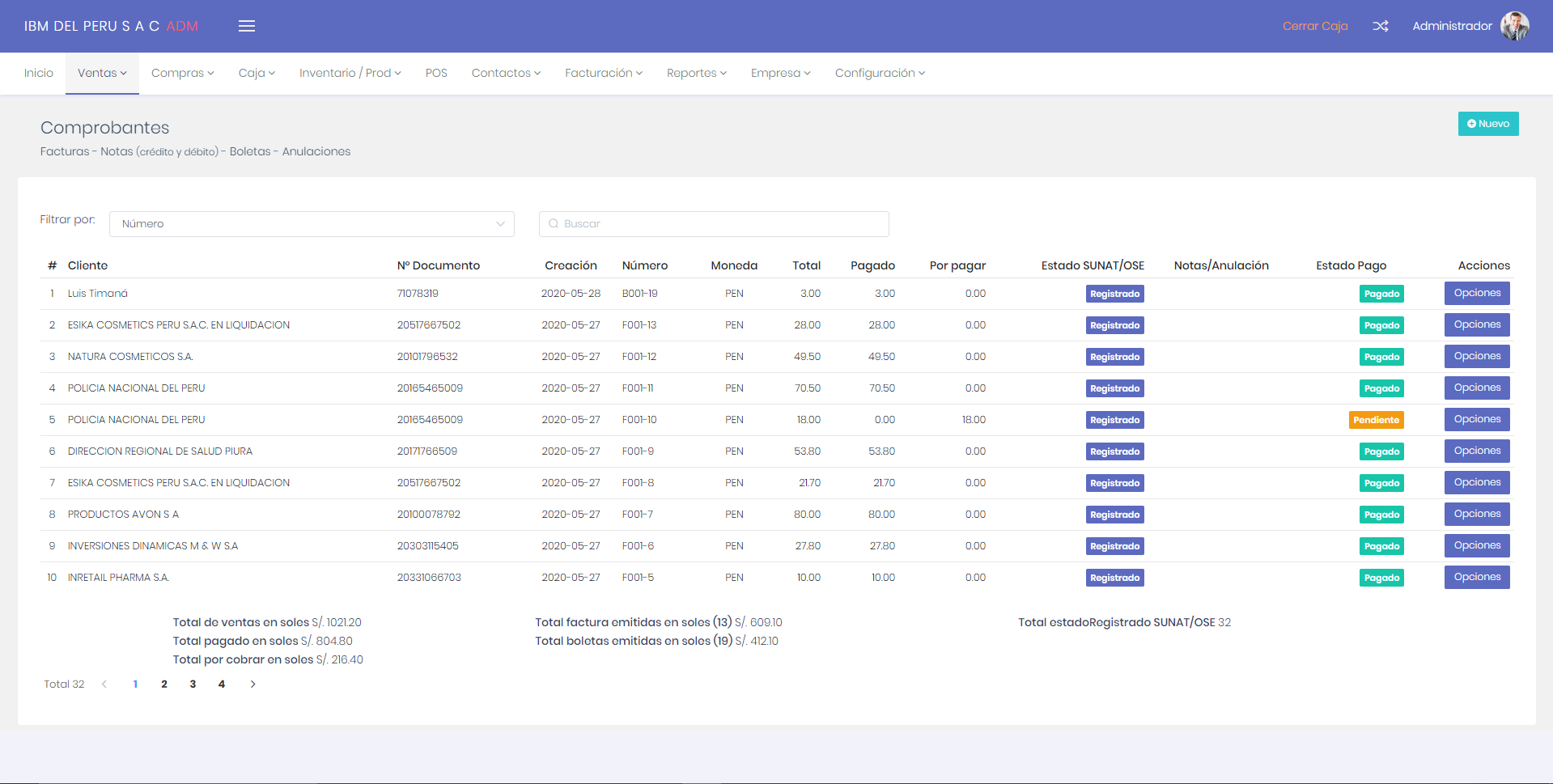Viewport: 1553px width, 784px height.
Task: Open the Reportes menu
Action: point(696,73)
